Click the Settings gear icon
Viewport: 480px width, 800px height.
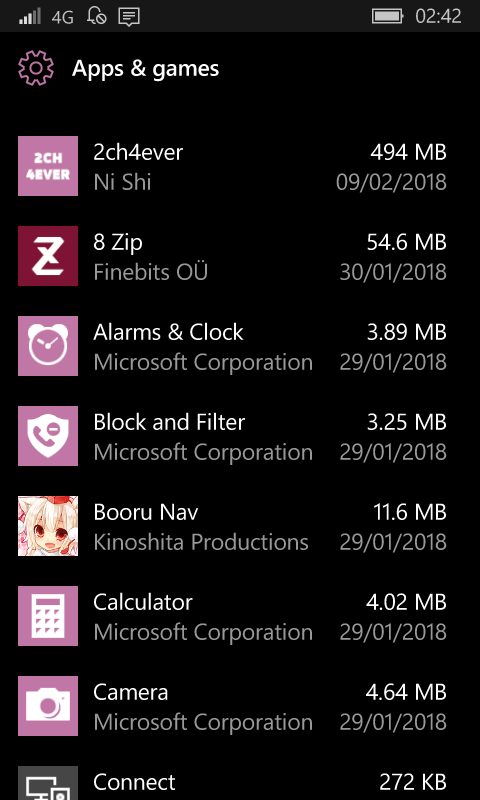[x=36, y=68]
